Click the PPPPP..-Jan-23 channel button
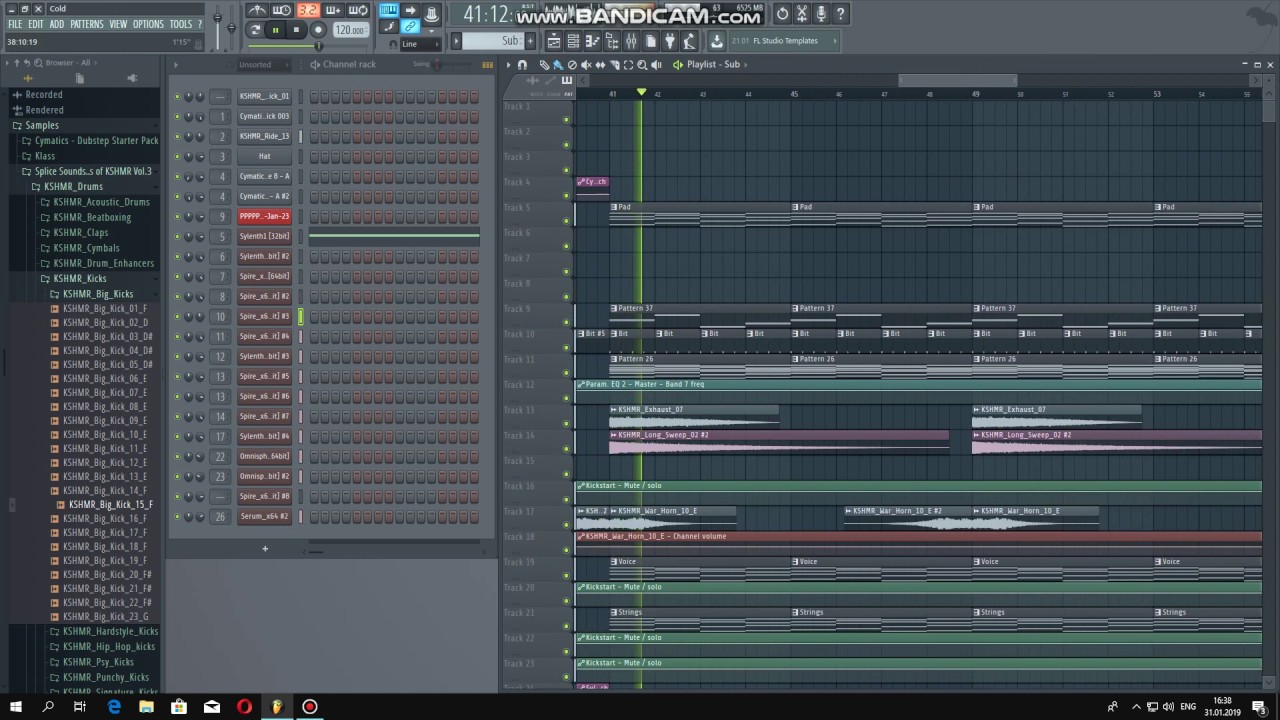The height and width of the screenshot is (720, 1280). (x=264, y=217)
